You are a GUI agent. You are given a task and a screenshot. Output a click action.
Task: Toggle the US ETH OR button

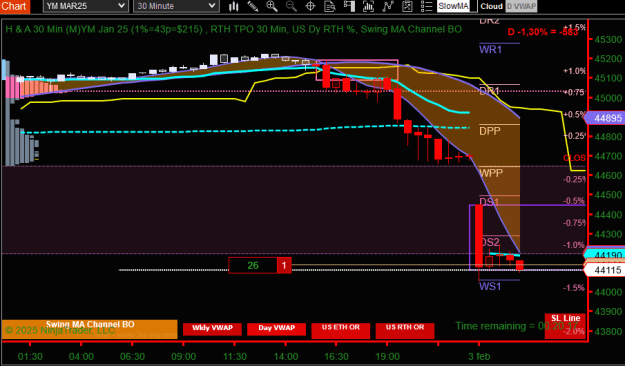[x=340, y=331]
